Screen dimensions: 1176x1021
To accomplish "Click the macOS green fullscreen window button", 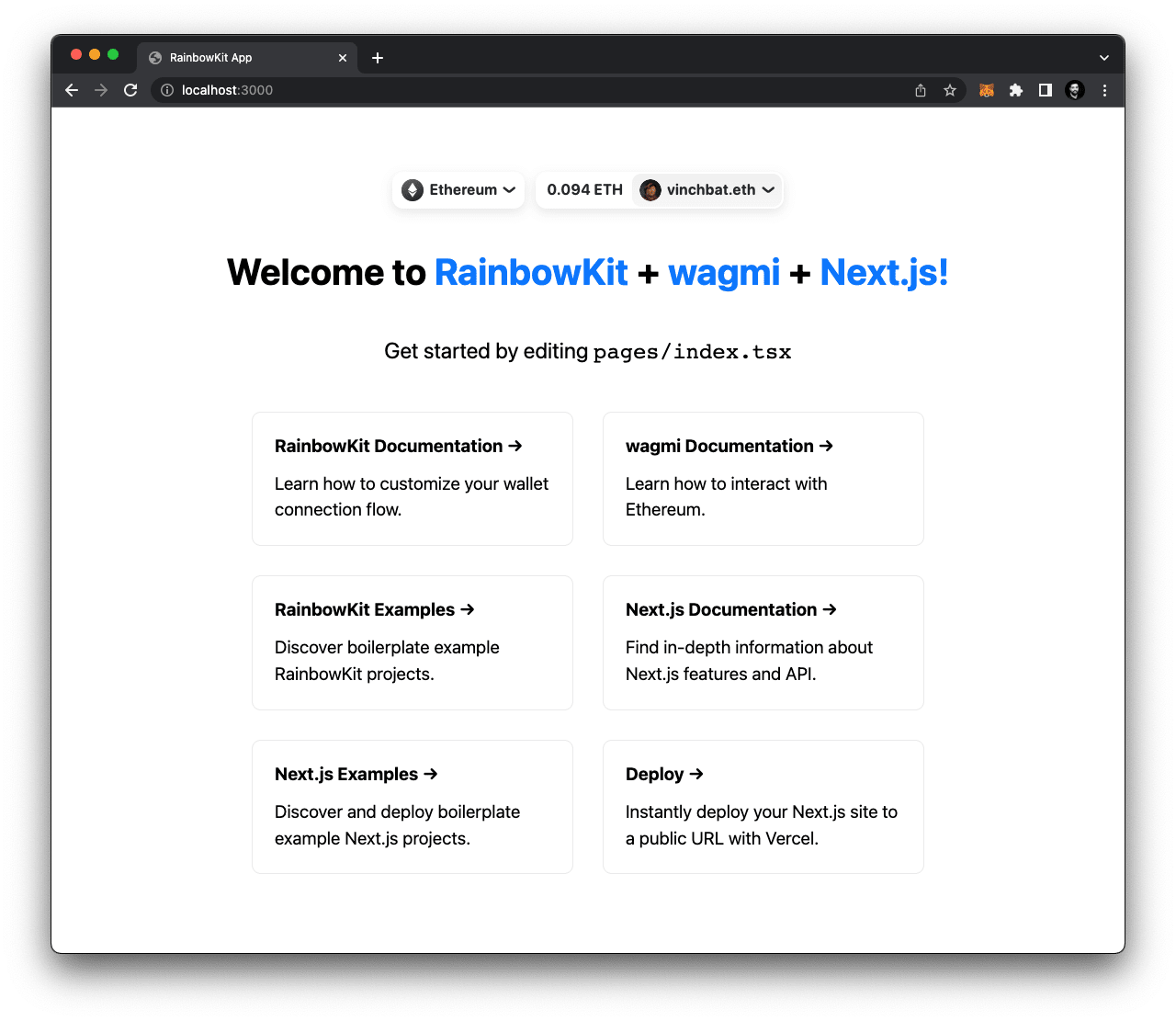I will [x=113, y=54].
